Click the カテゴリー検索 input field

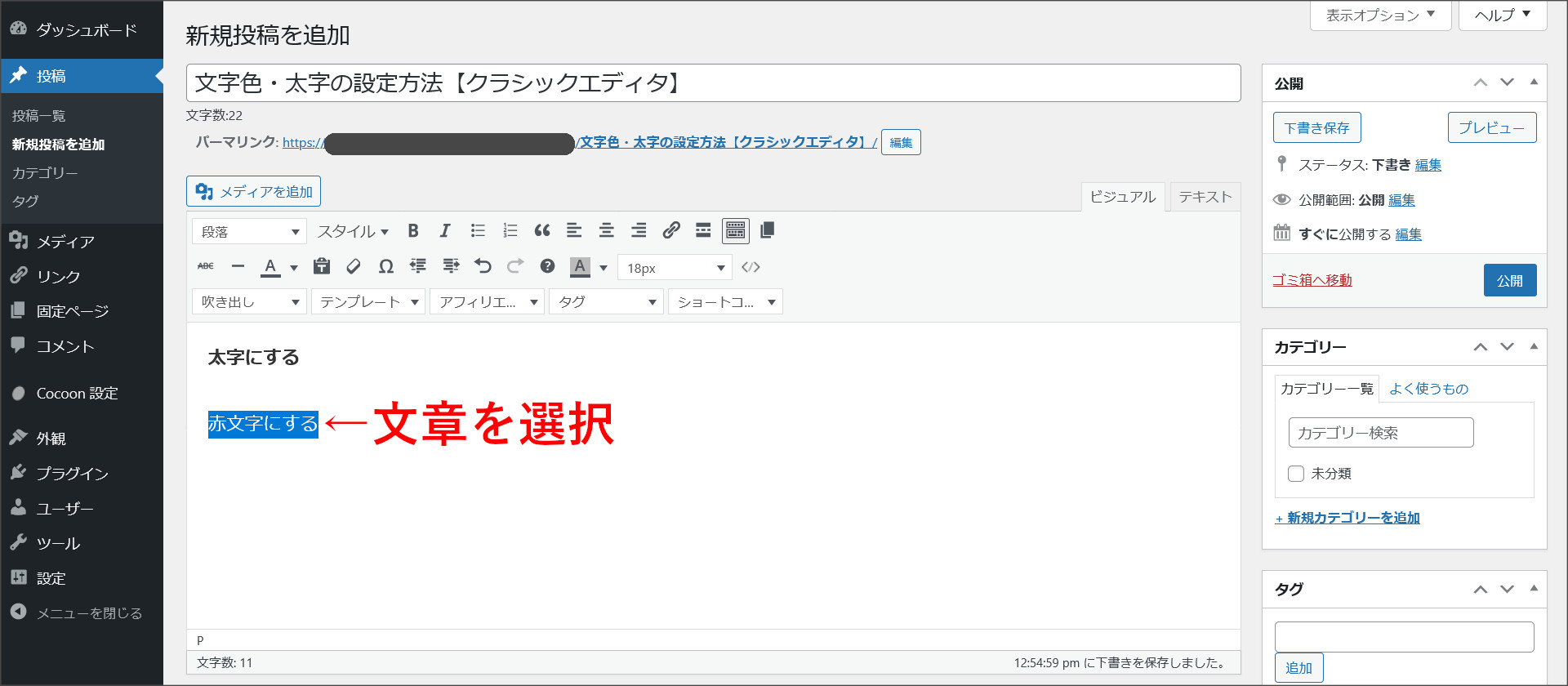pos(1381,432)
